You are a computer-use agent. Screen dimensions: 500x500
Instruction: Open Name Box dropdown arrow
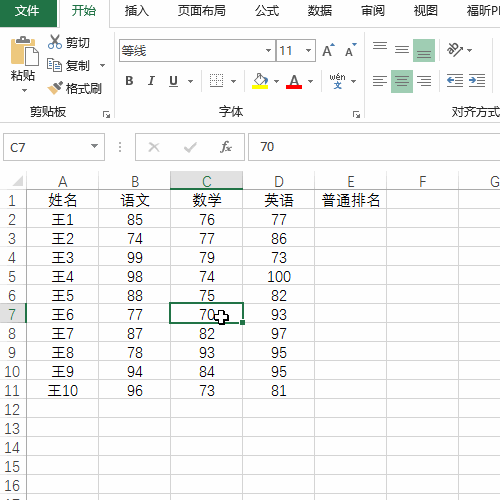pos(94,146)
